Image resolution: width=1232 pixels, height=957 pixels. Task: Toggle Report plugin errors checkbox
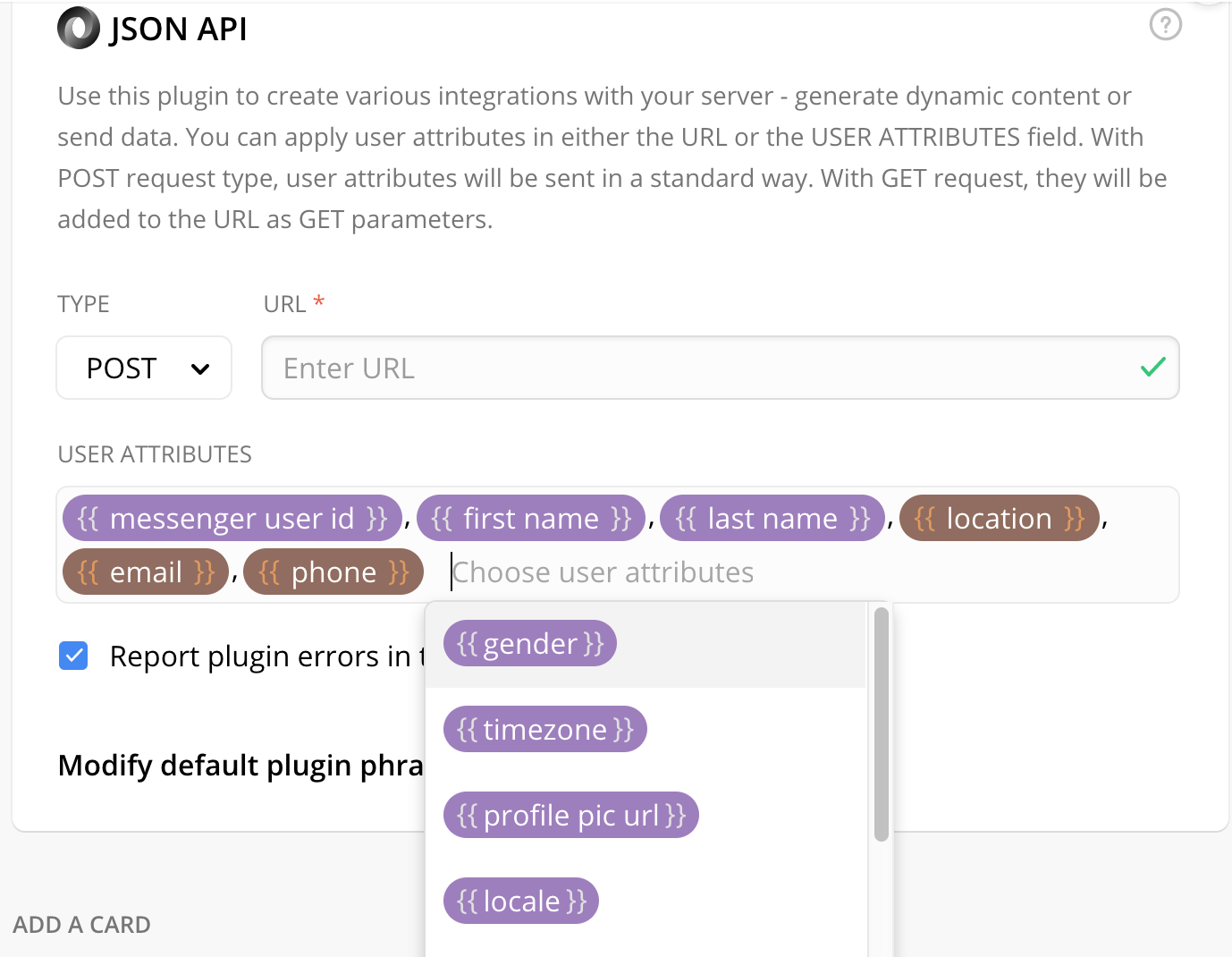click(x=73, y=656)
